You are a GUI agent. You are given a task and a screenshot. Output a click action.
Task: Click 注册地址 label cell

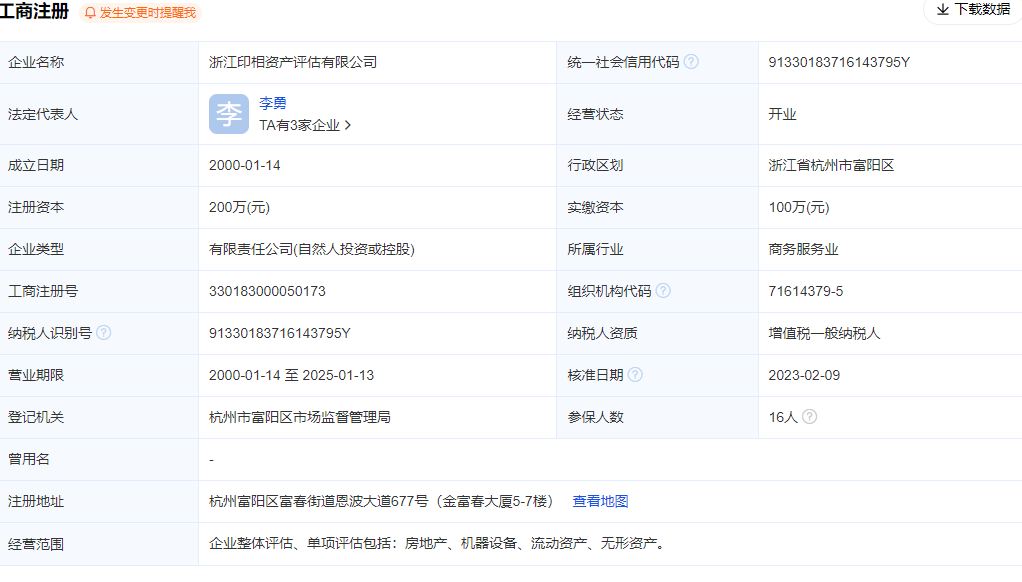point(99,501)
